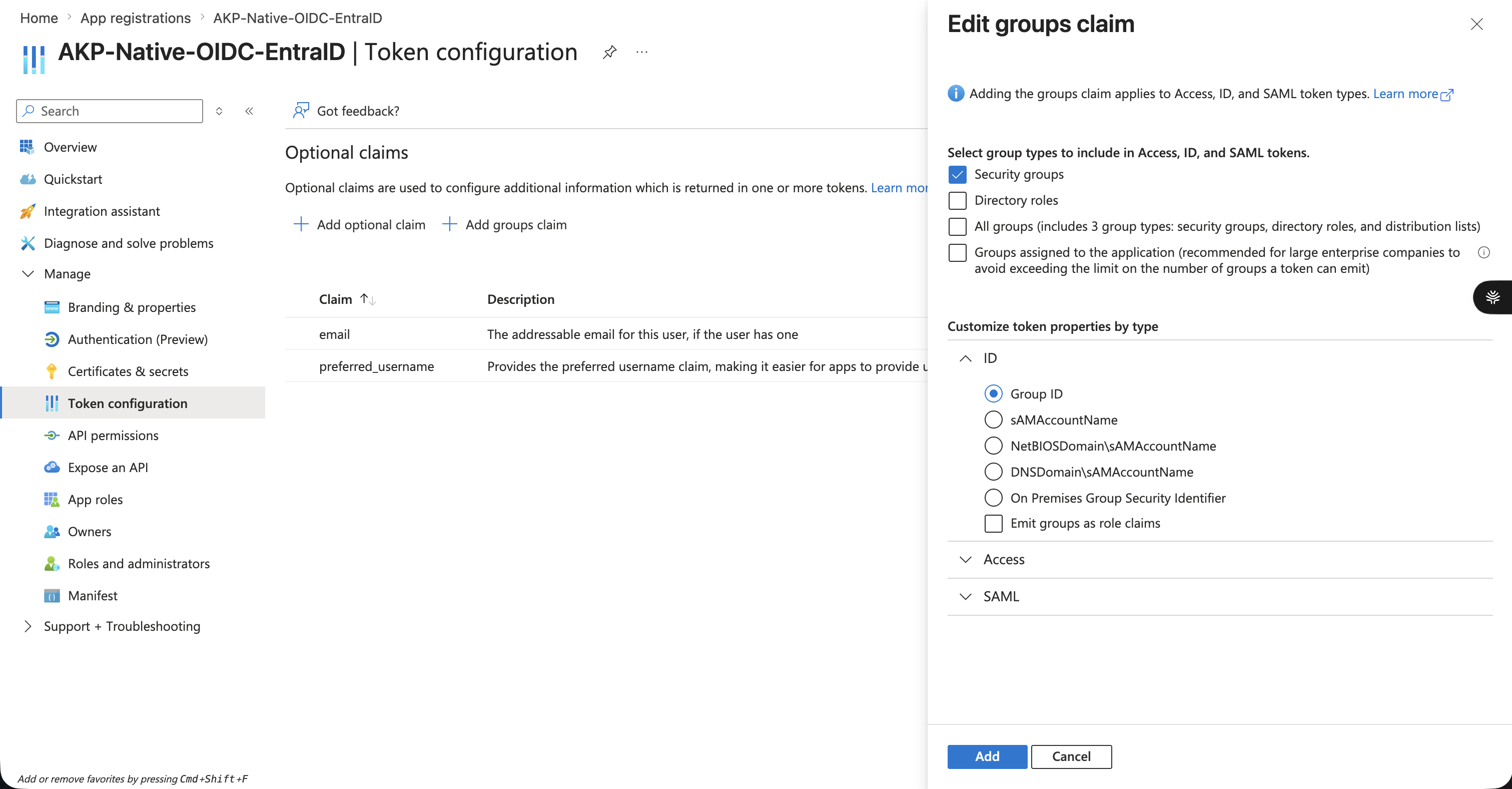Click the plus icon for Add optional claim
Viewport: 1512px width, 789px height.
pos(301,224)
